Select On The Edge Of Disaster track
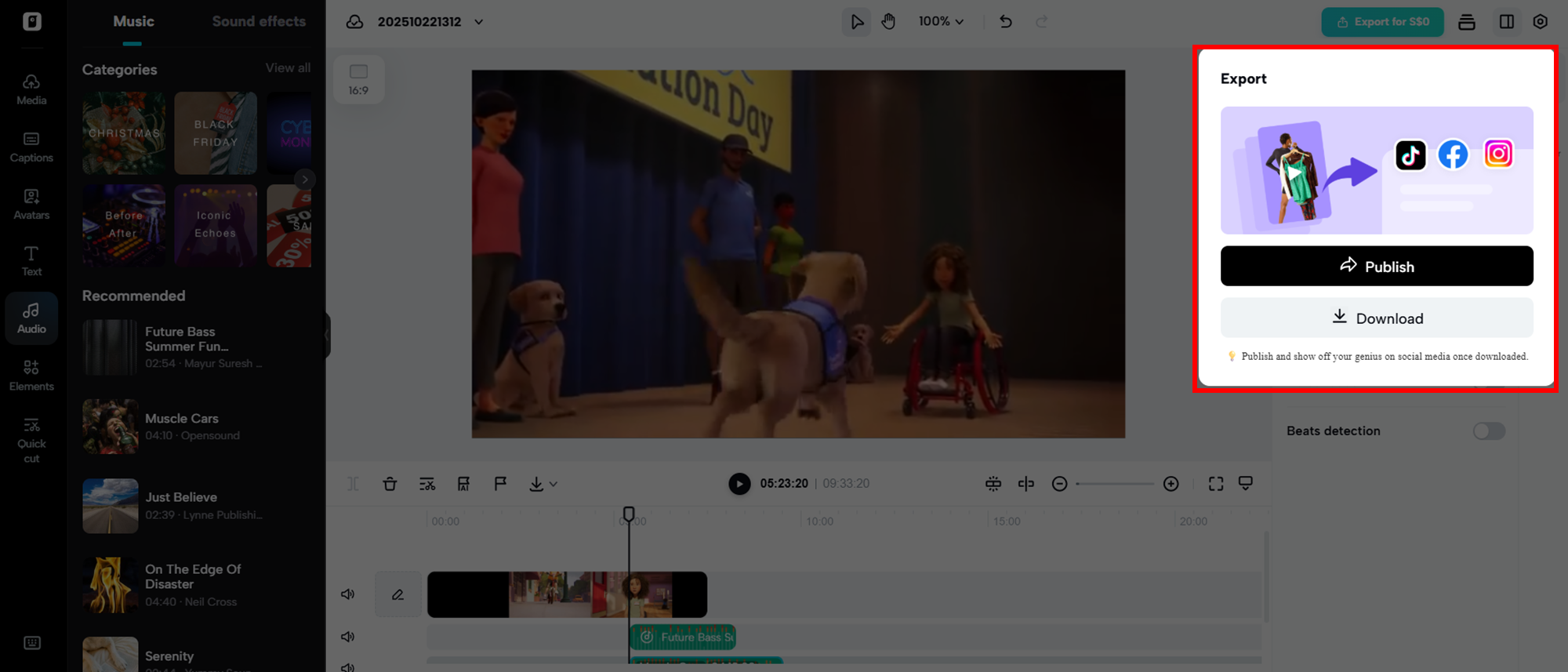The width and height of the screenshot is (1568, 672). point(196,585)
